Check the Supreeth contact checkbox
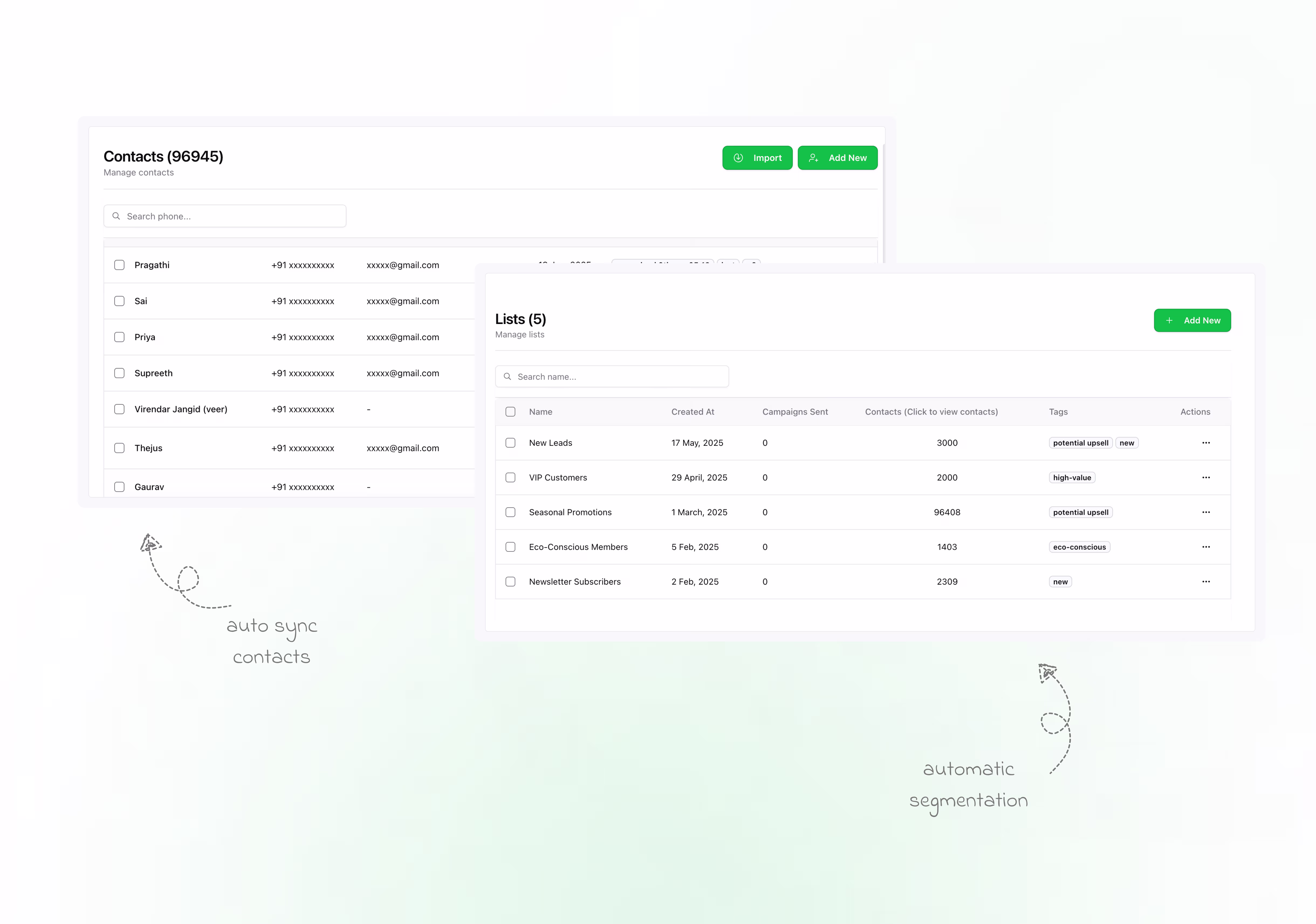The height and width of the screenshot is (924, 1316). coord(119,373)
